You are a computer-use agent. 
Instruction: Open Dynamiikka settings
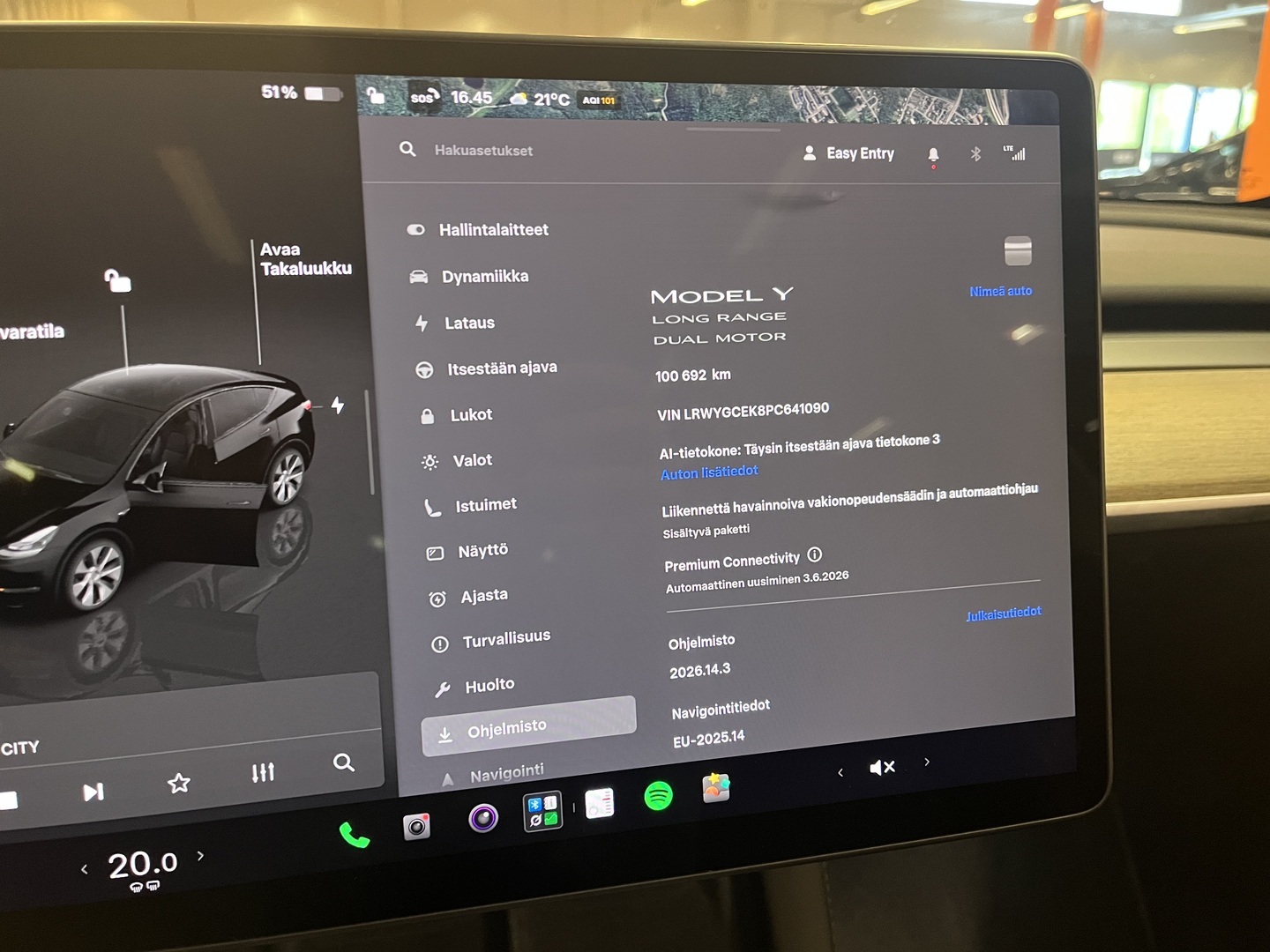click(469, 277)
